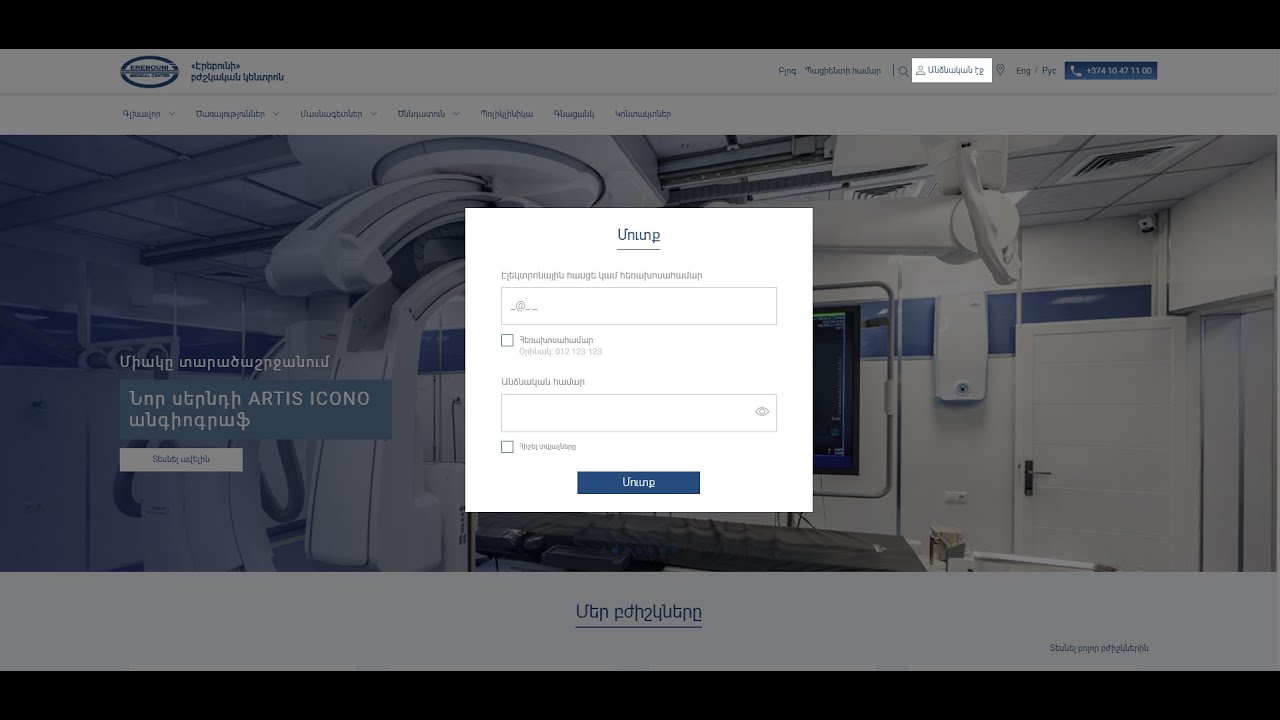Click the user profile icon in header
This screenshot has width=1280, height=720.
920,71
